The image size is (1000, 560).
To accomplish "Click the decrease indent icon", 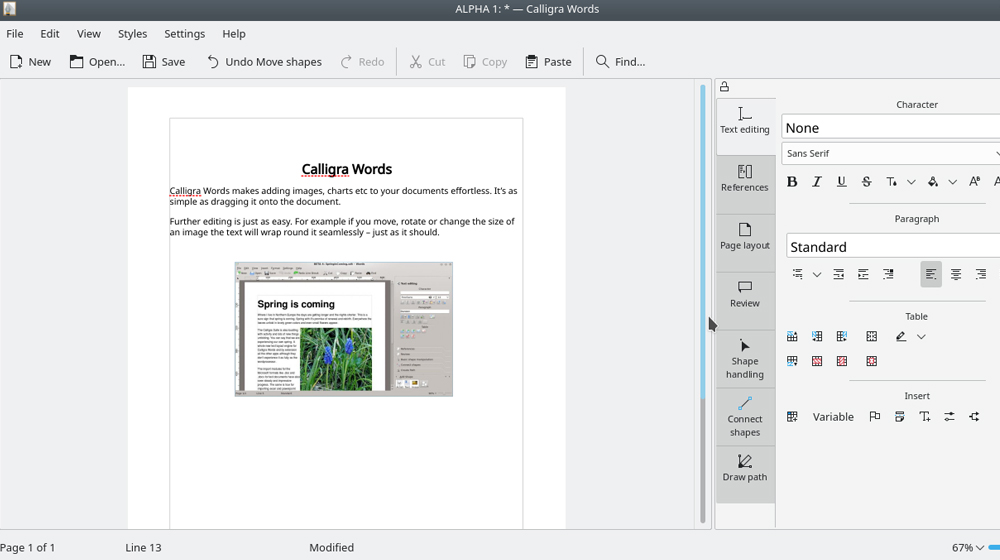I will tap(839, 274).
